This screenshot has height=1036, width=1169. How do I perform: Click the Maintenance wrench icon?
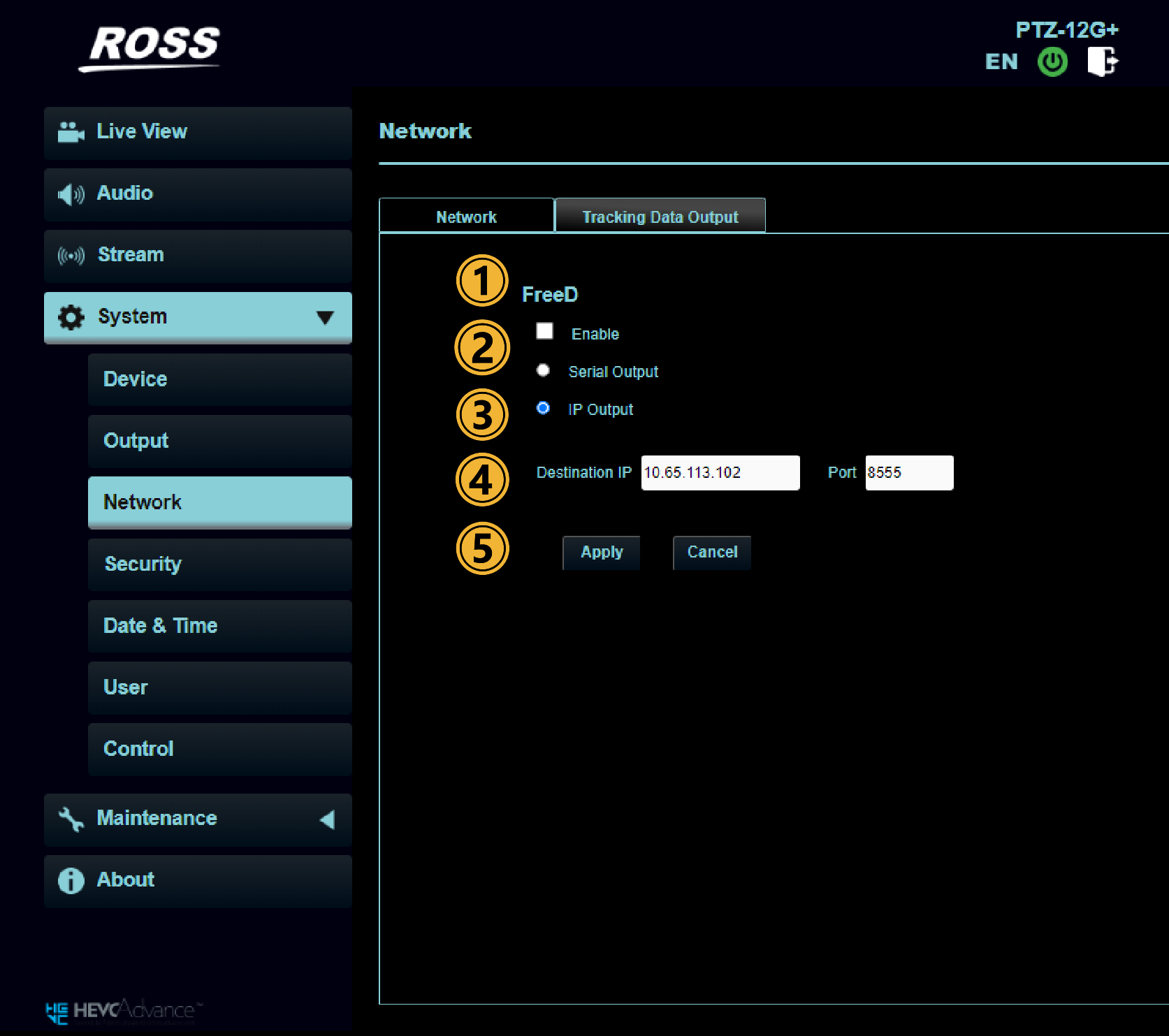click(x=71, y=819)
